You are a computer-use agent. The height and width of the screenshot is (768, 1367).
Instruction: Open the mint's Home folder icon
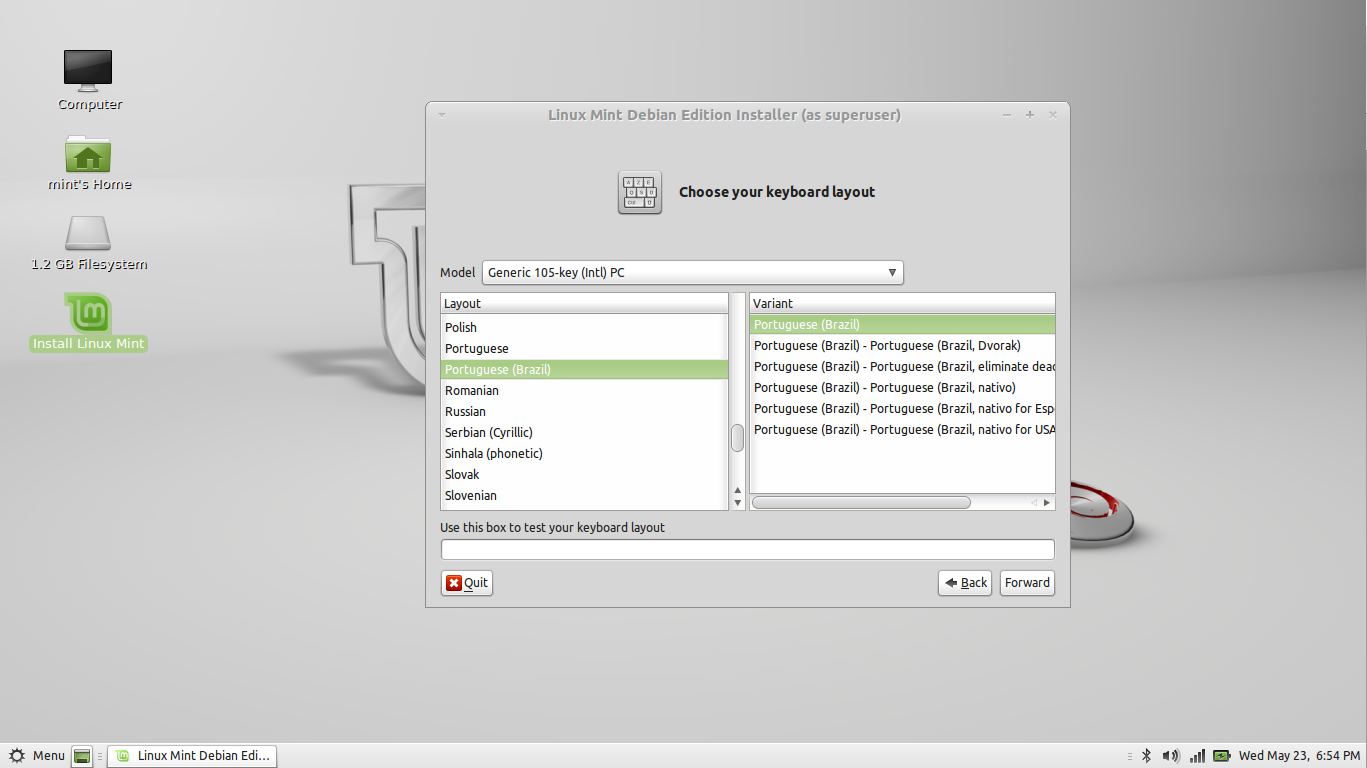pyautogui.click(x=88, y=153)
